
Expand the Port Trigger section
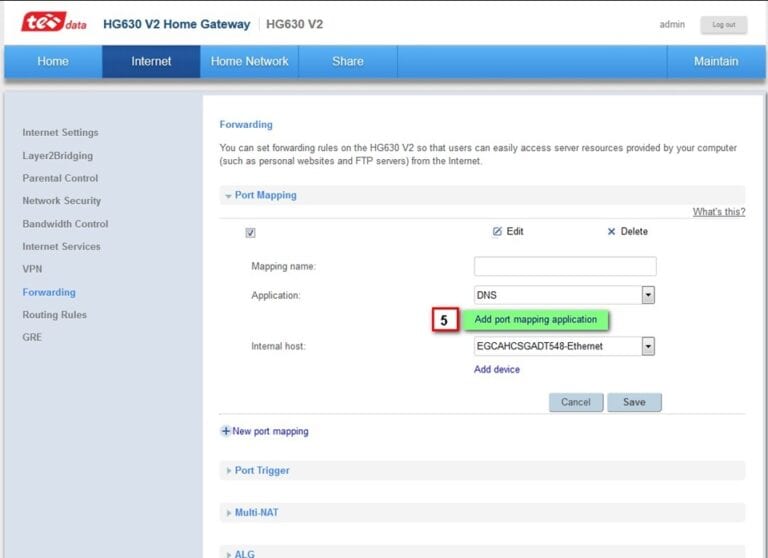pos(262,470)
